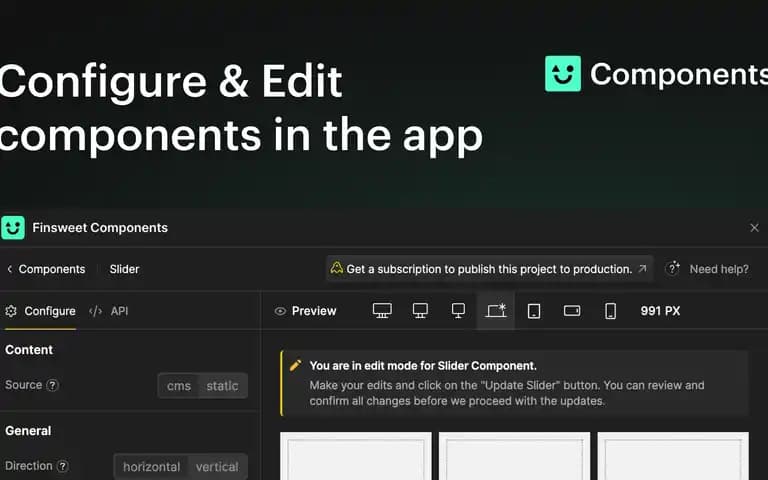Open the Need help? link

pyautogui.click(x=719, y=269)
